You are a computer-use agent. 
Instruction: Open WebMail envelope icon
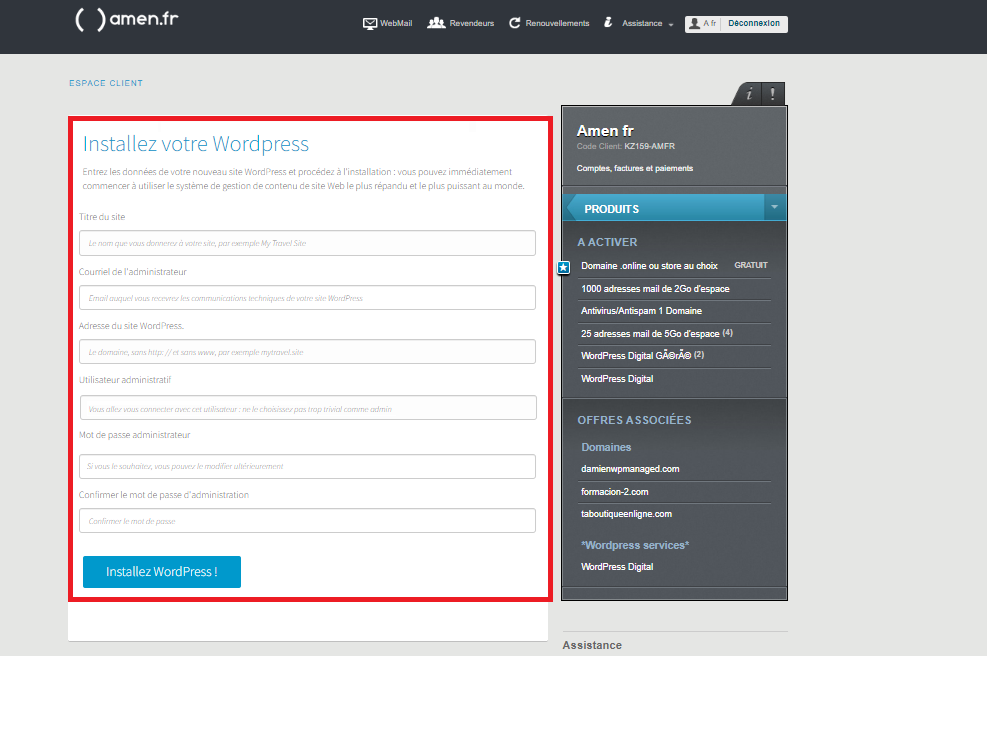(x=369, y=23)
